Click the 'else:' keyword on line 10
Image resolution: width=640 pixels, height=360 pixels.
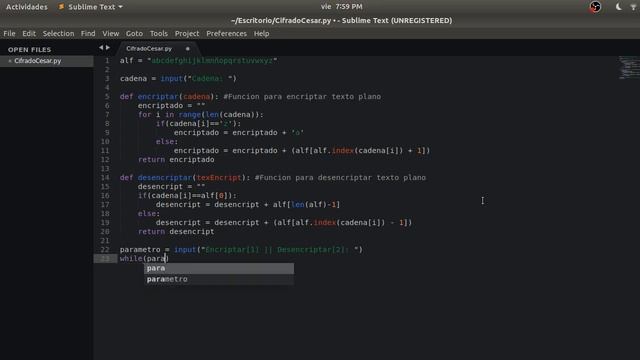167,142
